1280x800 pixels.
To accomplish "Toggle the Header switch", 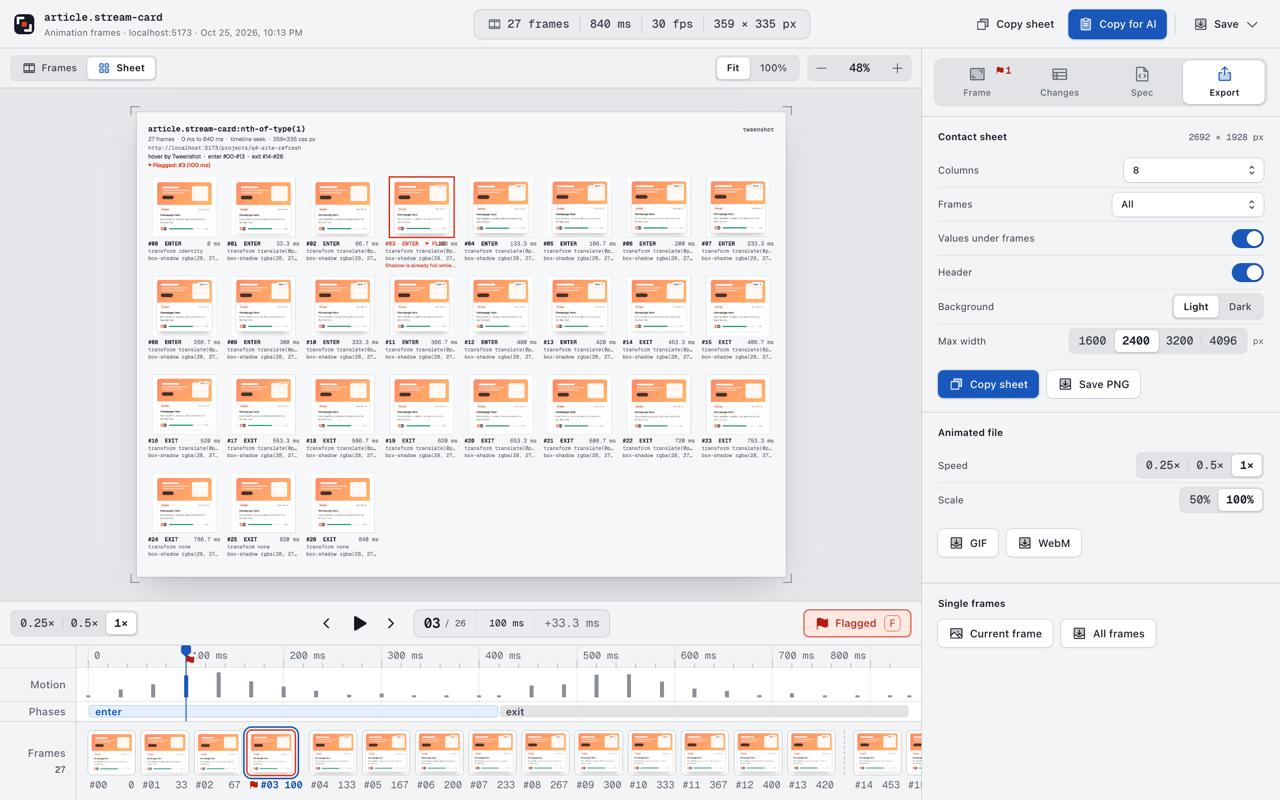I will 1247,272.
